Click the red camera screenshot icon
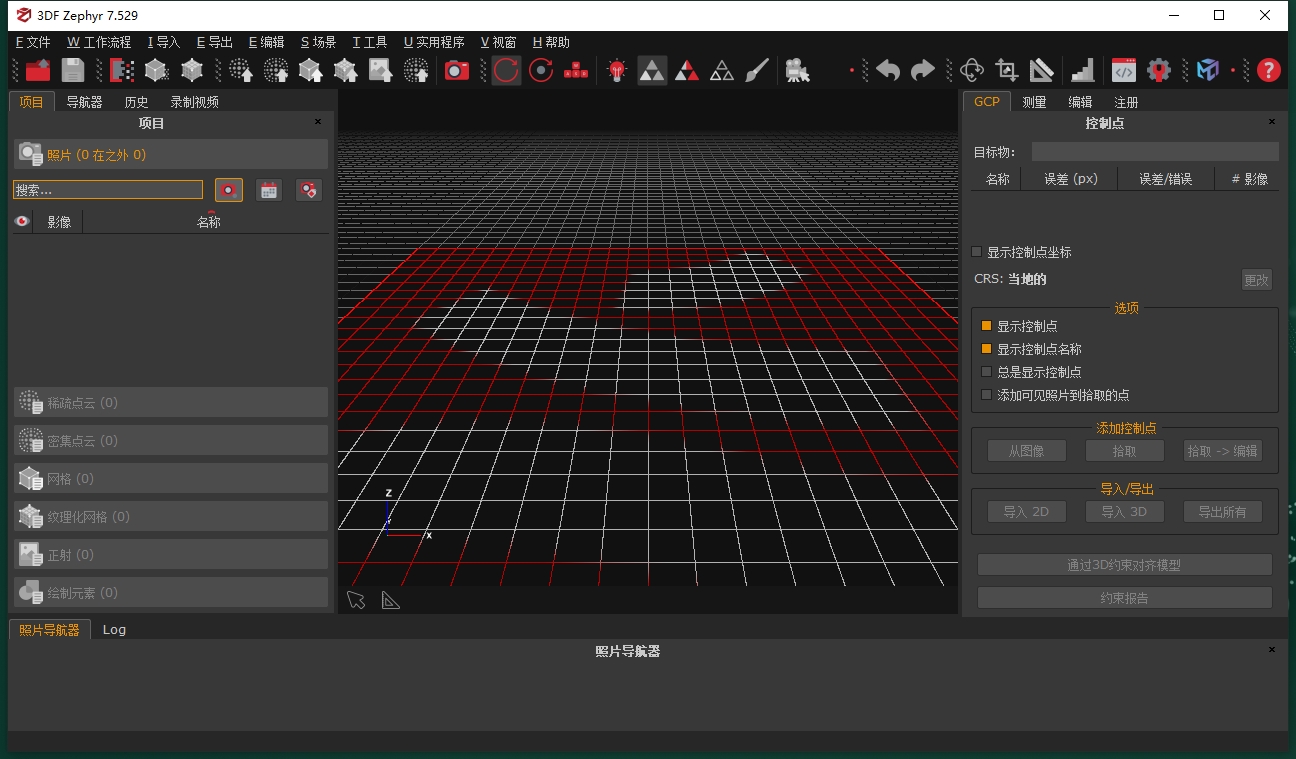Screen dimensions: 1296x759 coord(457,70)
